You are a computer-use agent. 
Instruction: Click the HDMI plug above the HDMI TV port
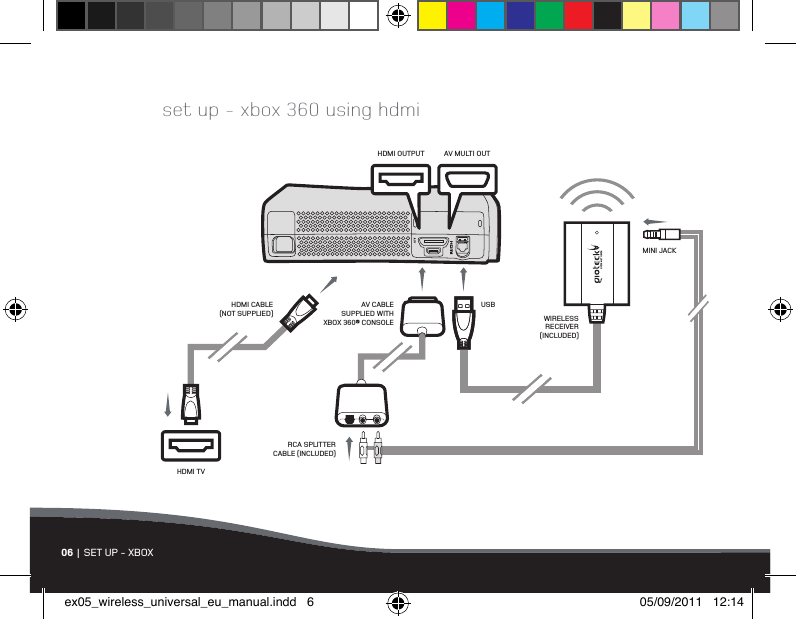[191, 404]
